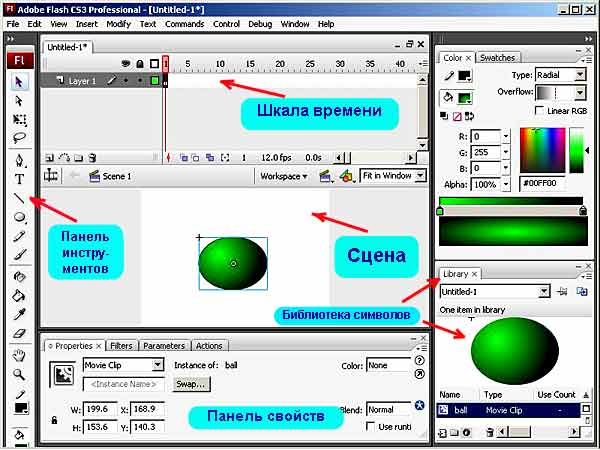Toggle the Linear RGB checkbox

coord(539,111)
